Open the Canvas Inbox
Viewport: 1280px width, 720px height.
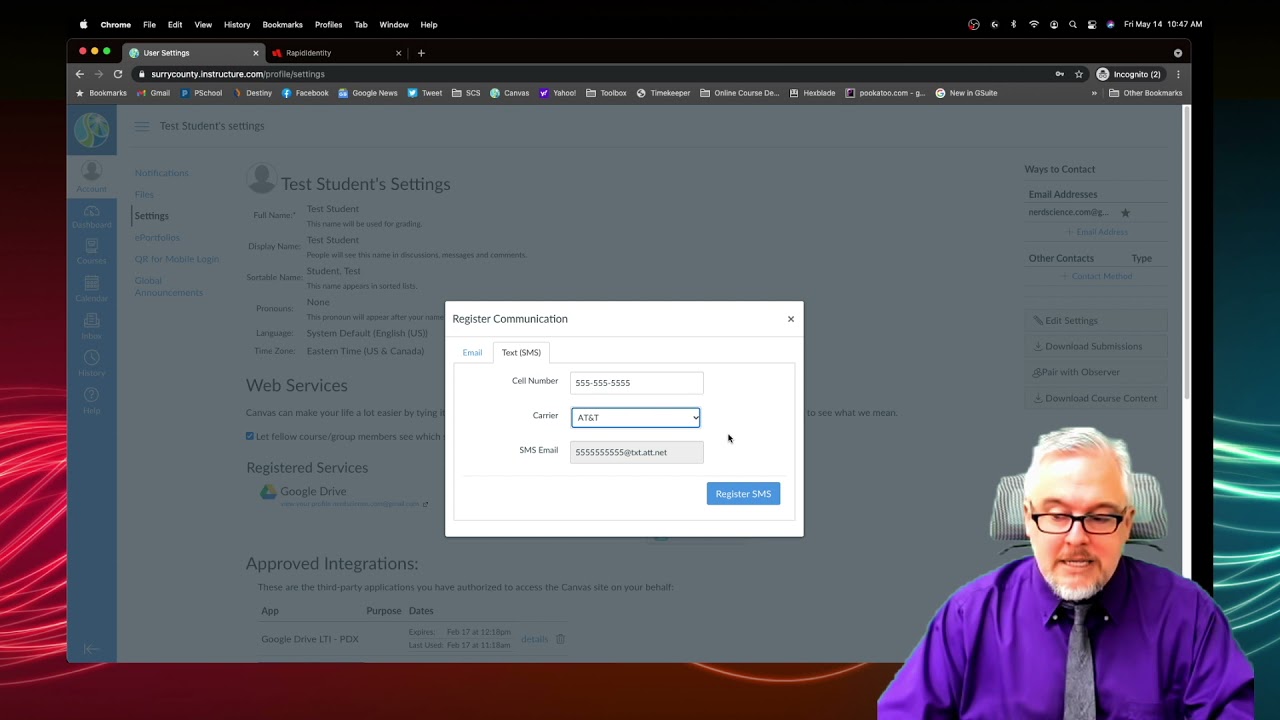tap(91, 326)
